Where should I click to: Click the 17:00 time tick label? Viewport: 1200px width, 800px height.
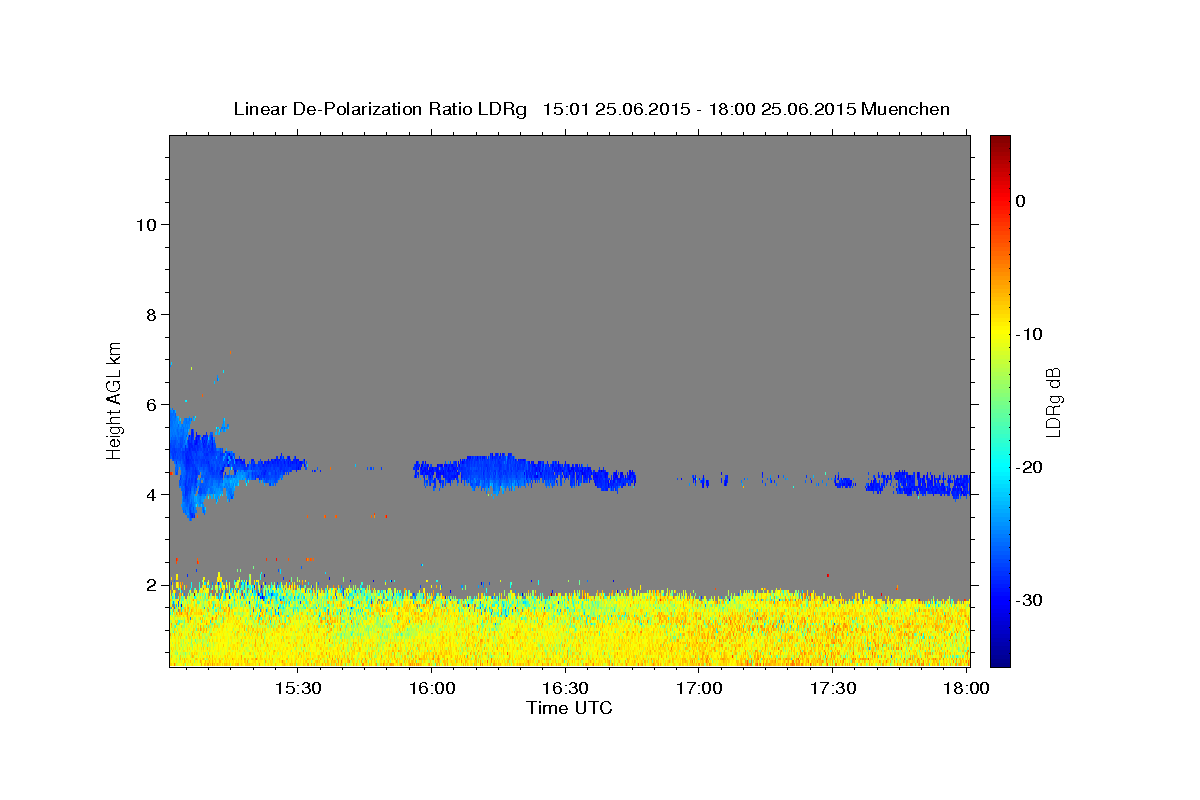tap(698, 688)
